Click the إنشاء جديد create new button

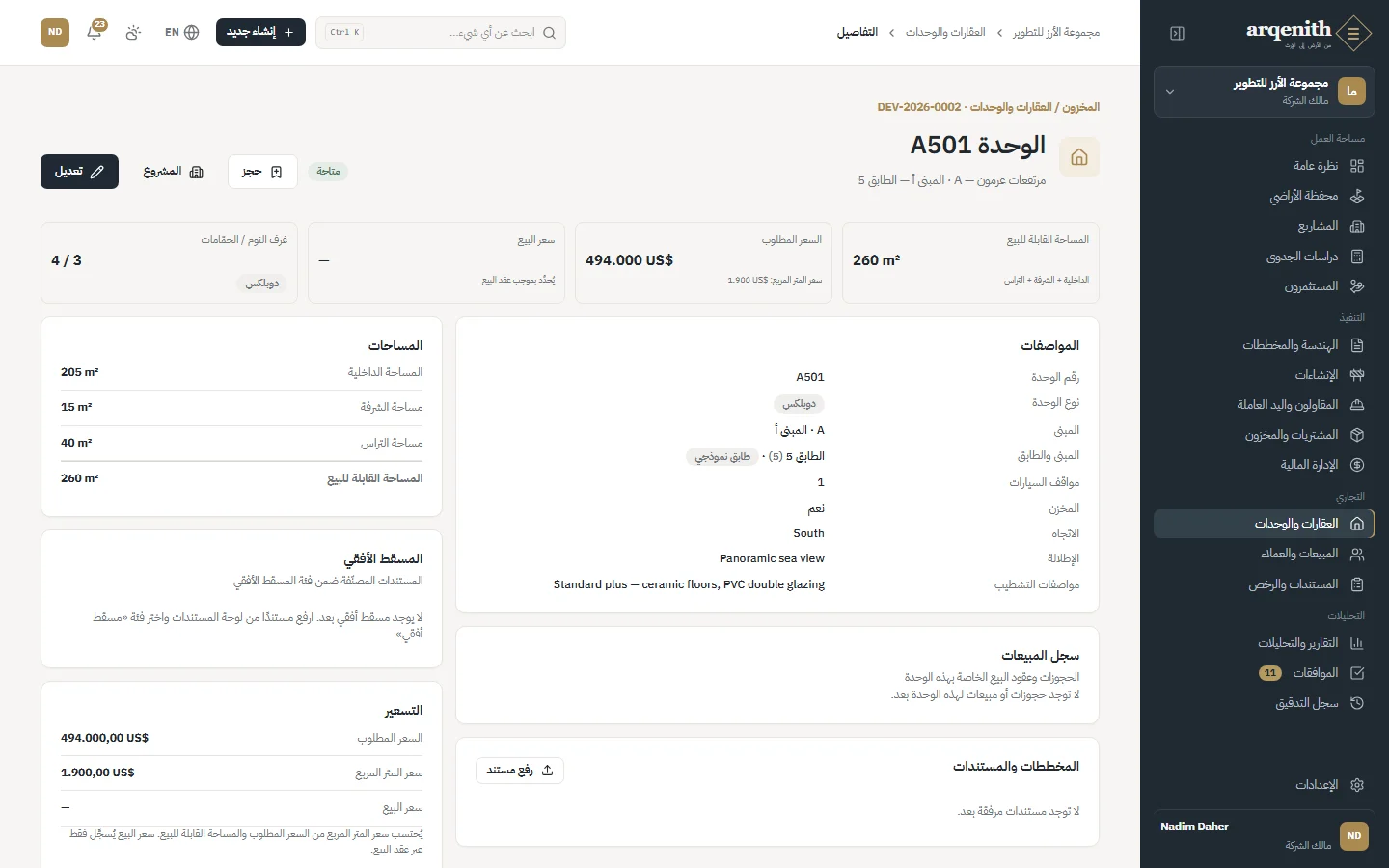260,32
